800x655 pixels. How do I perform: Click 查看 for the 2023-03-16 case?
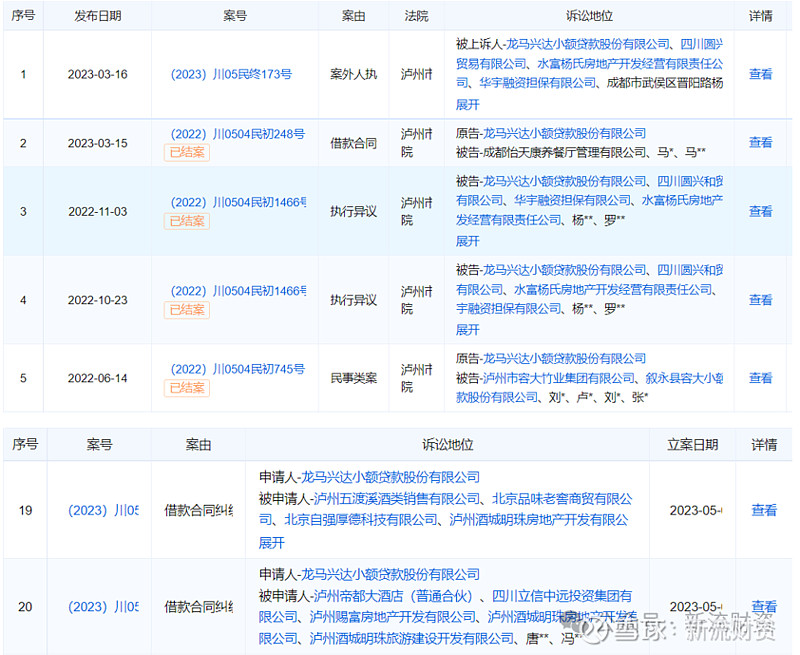point(760,74)
